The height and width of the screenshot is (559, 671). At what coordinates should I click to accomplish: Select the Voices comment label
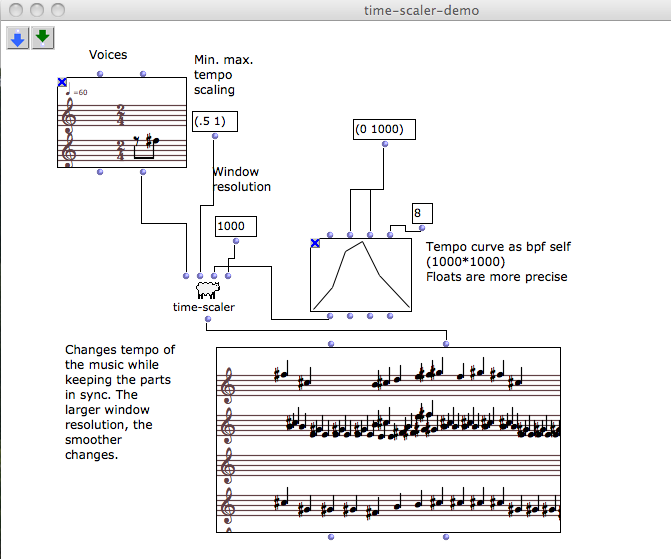click(108, 55)
